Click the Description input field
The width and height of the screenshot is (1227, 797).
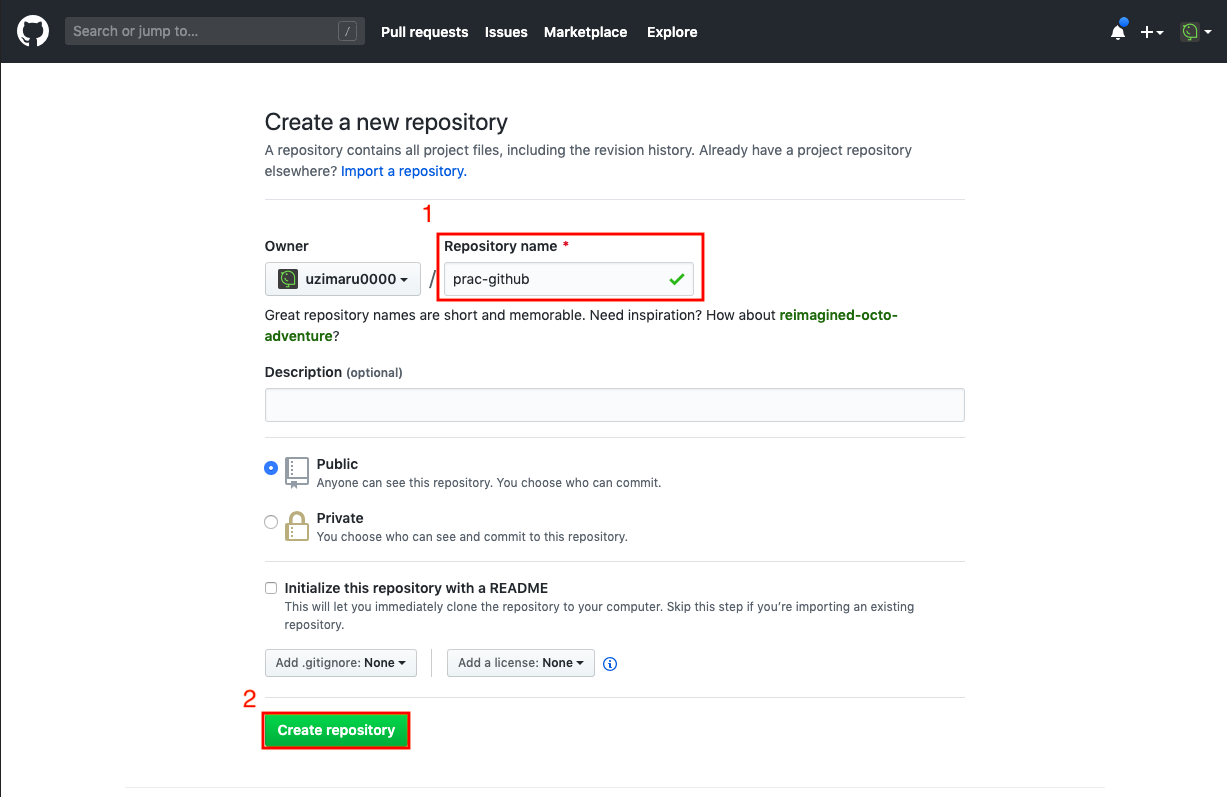point(614,405)
